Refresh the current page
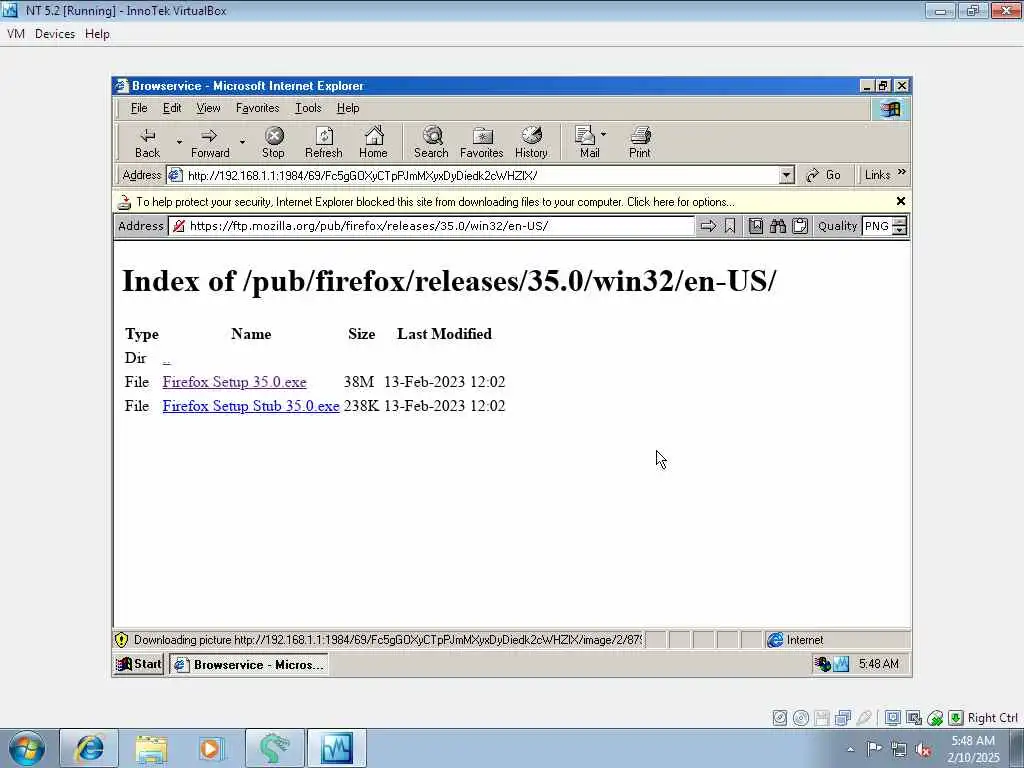The height and width of the screenshot is (768, 1024). pos(324,143)
